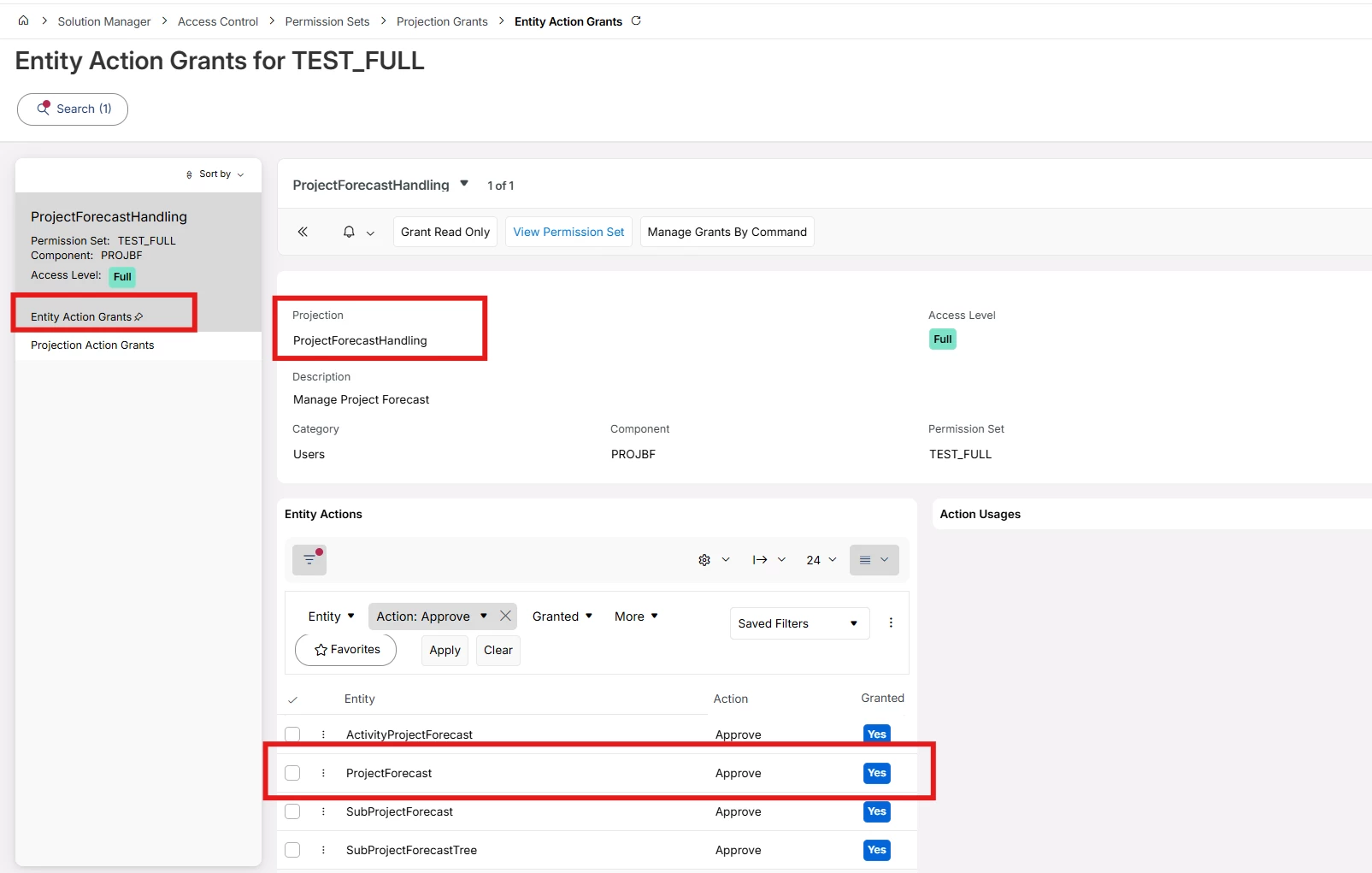Screen dimensions: 1372x873
Task: Open the saved filters three-dot menu
Action: [x=891, y=622]
